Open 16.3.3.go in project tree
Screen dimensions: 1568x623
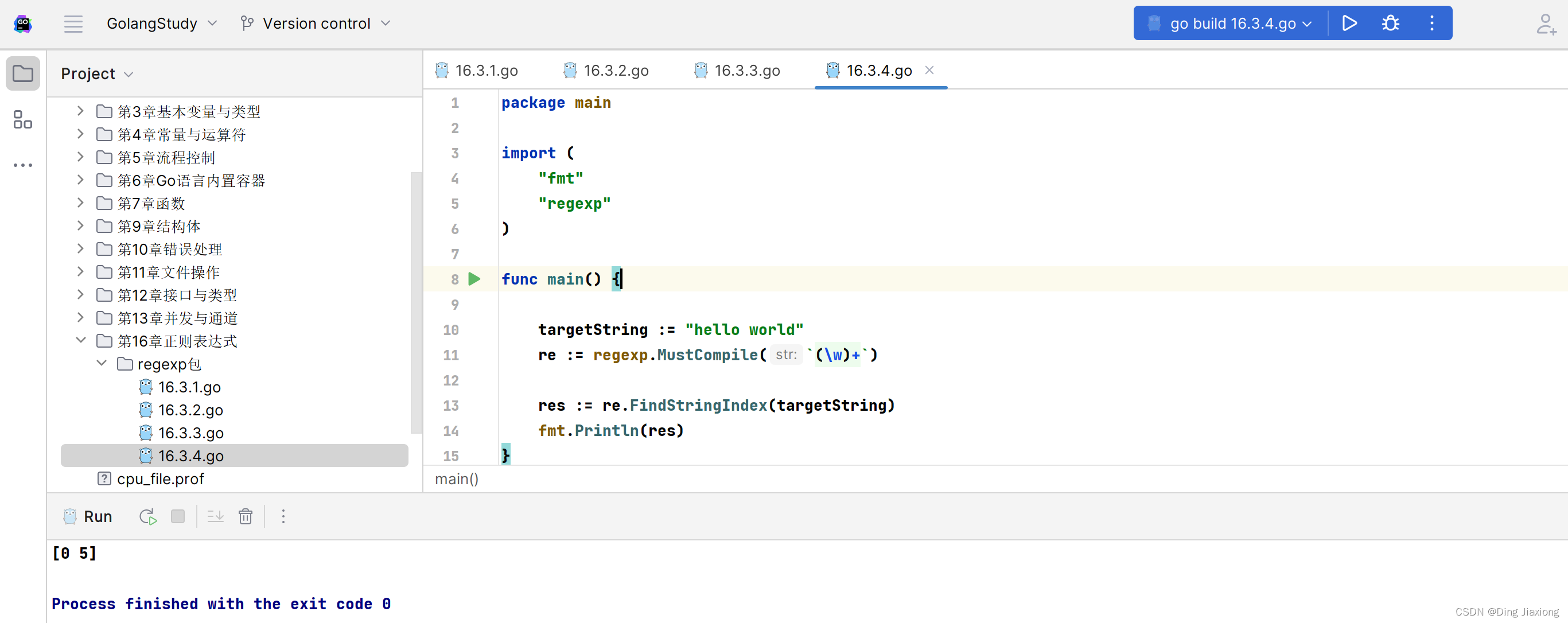point(190,433)
